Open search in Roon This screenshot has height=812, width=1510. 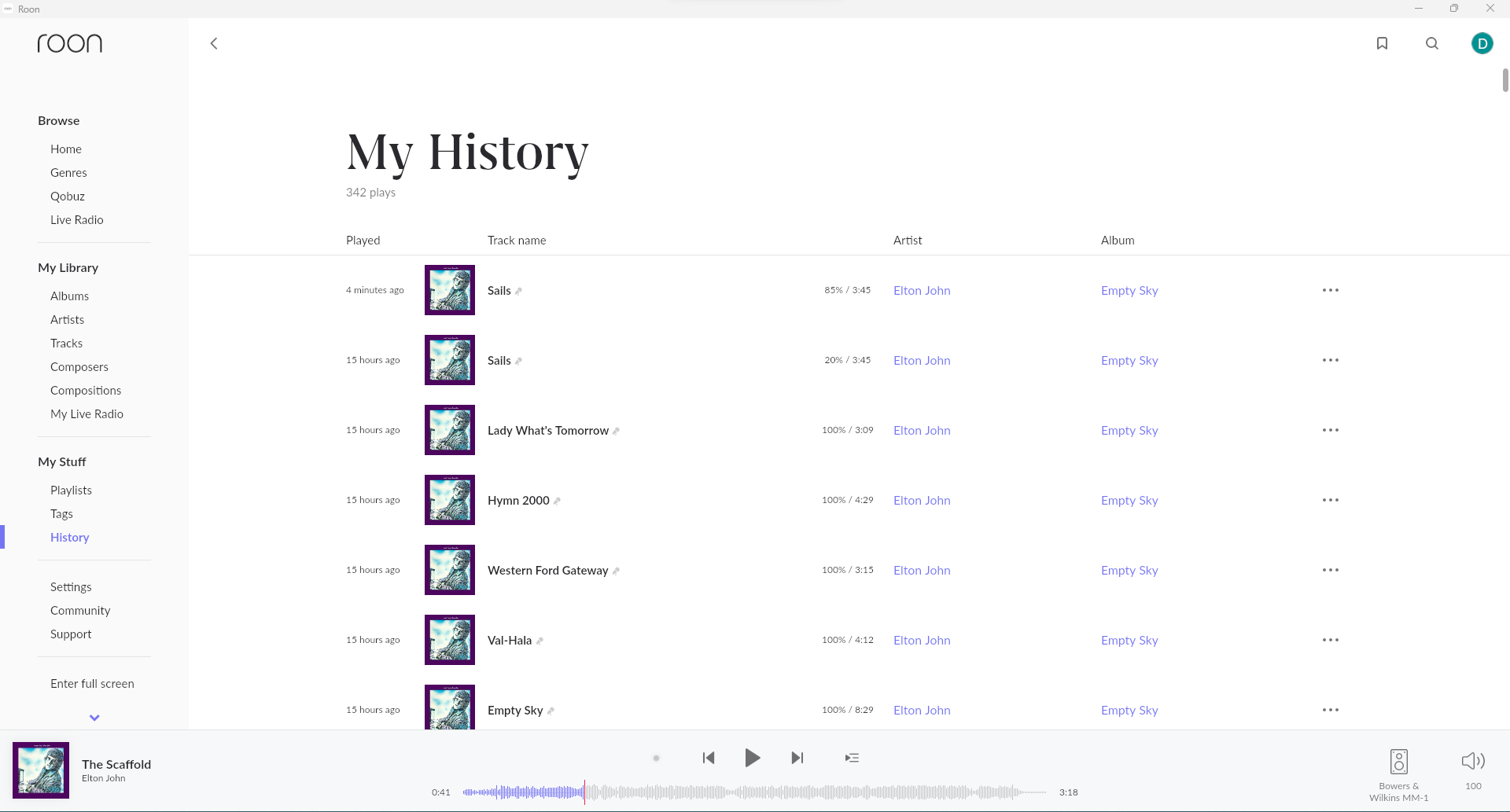[1432, 43]
